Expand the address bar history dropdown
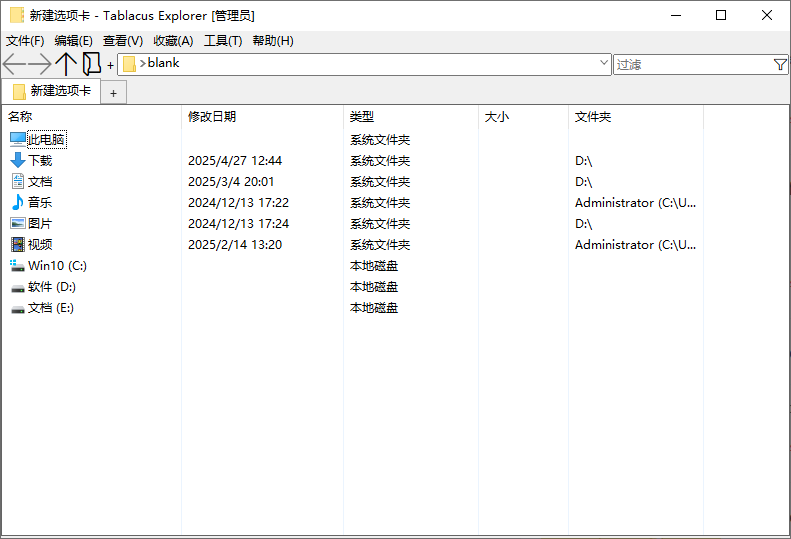 tap(603, 63)
